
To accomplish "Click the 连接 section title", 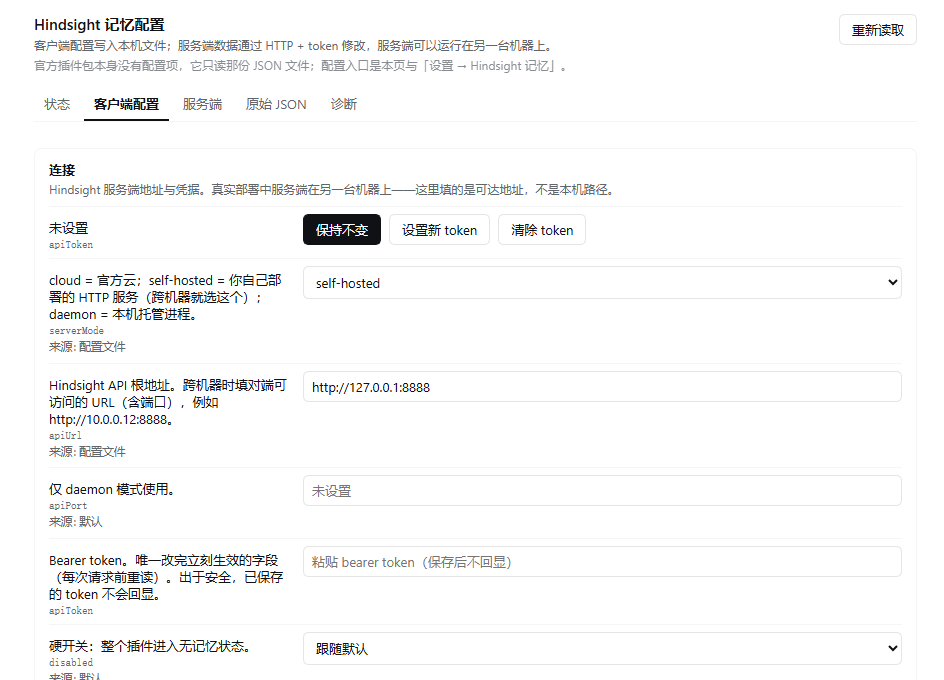I will [62, 170].
